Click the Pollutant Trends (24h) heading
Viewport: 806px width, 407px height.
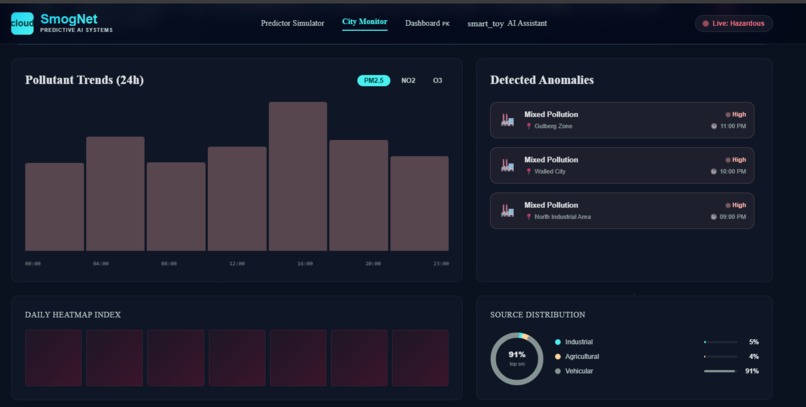[x=84, y=80]
